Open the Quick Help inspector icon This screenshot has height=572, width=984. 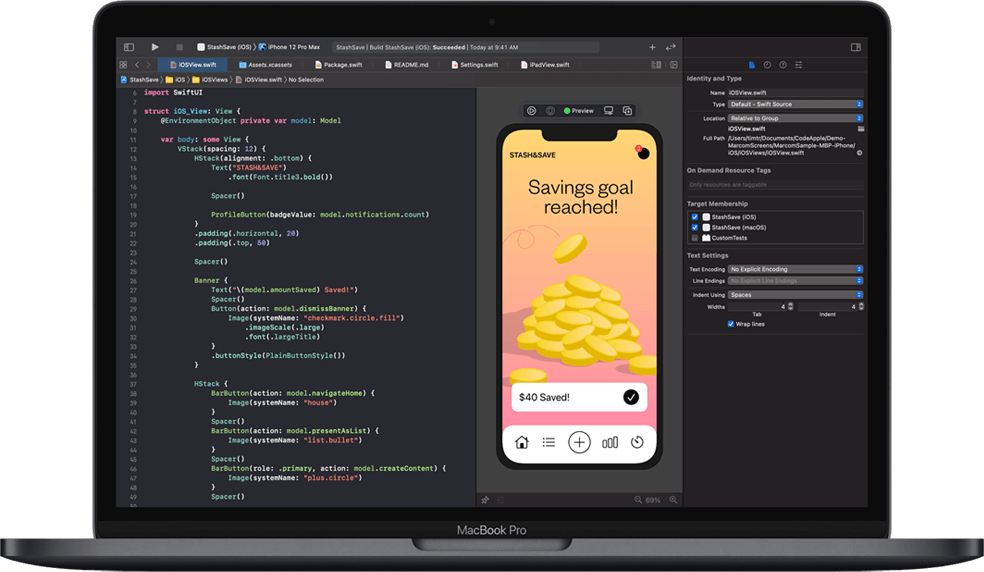(782, 64)
